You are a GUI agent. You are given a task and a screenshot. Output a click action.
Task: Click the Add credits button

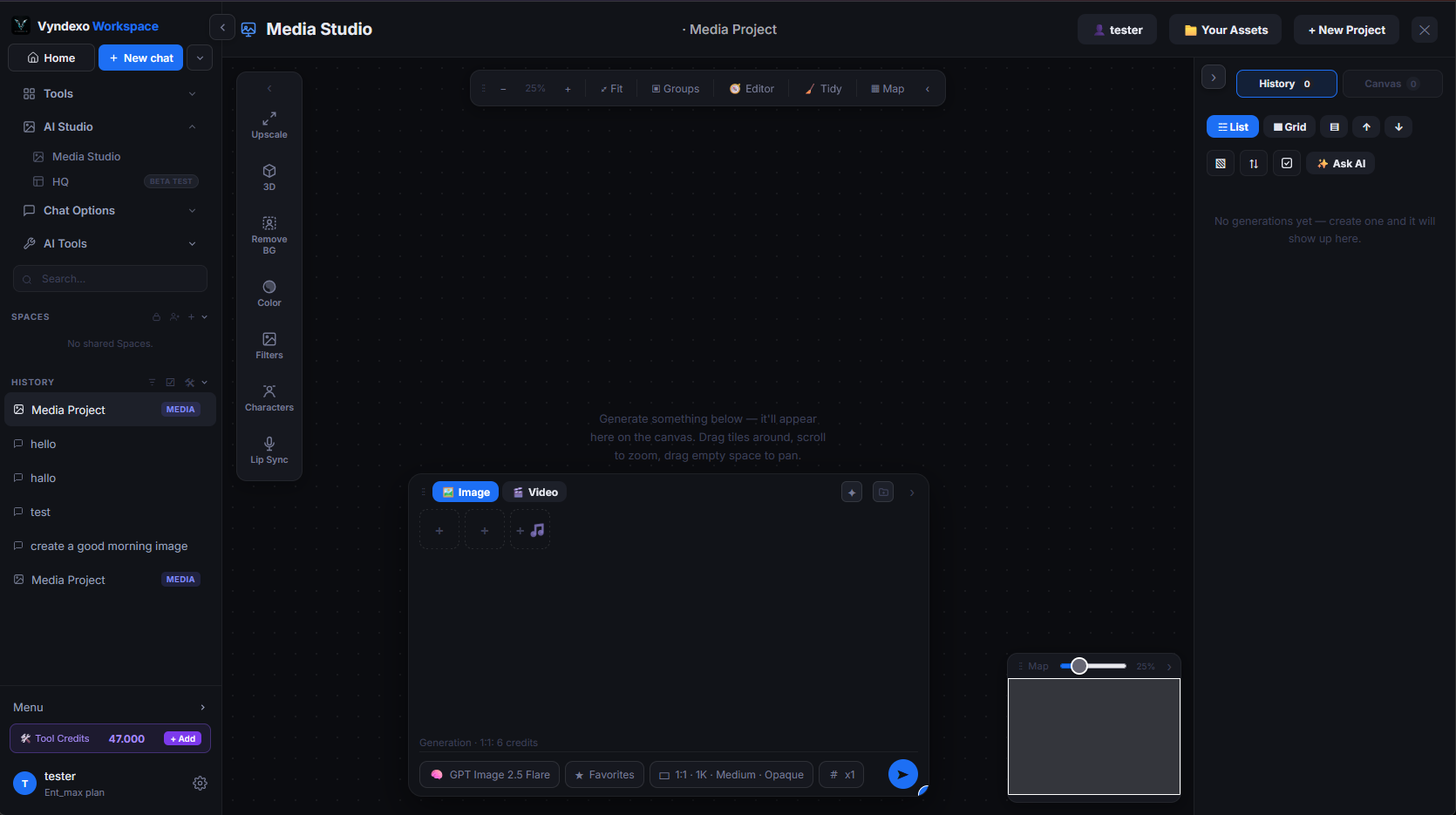point(183,738)
